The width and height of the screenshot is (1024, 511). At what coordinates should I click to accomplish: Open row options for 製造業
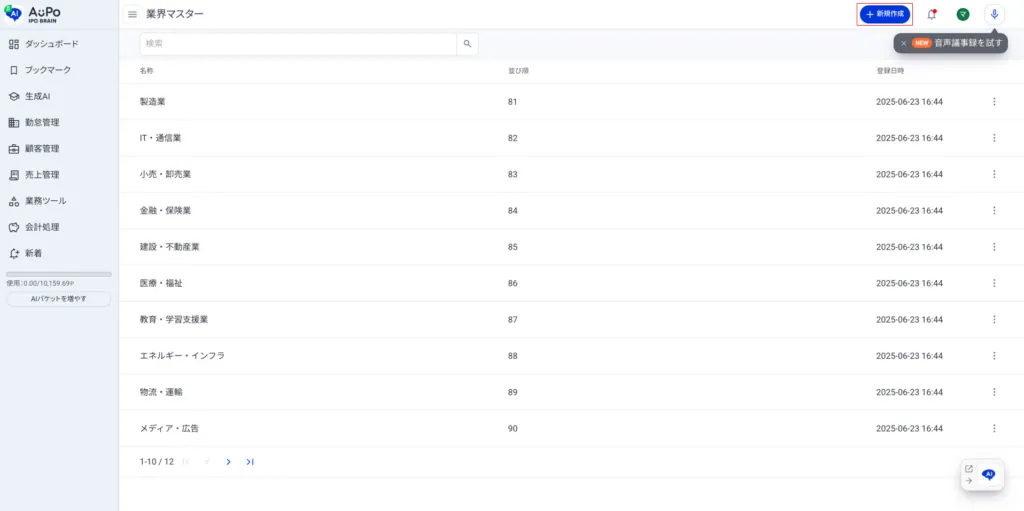pyautogui.click(x=994, y=102)
